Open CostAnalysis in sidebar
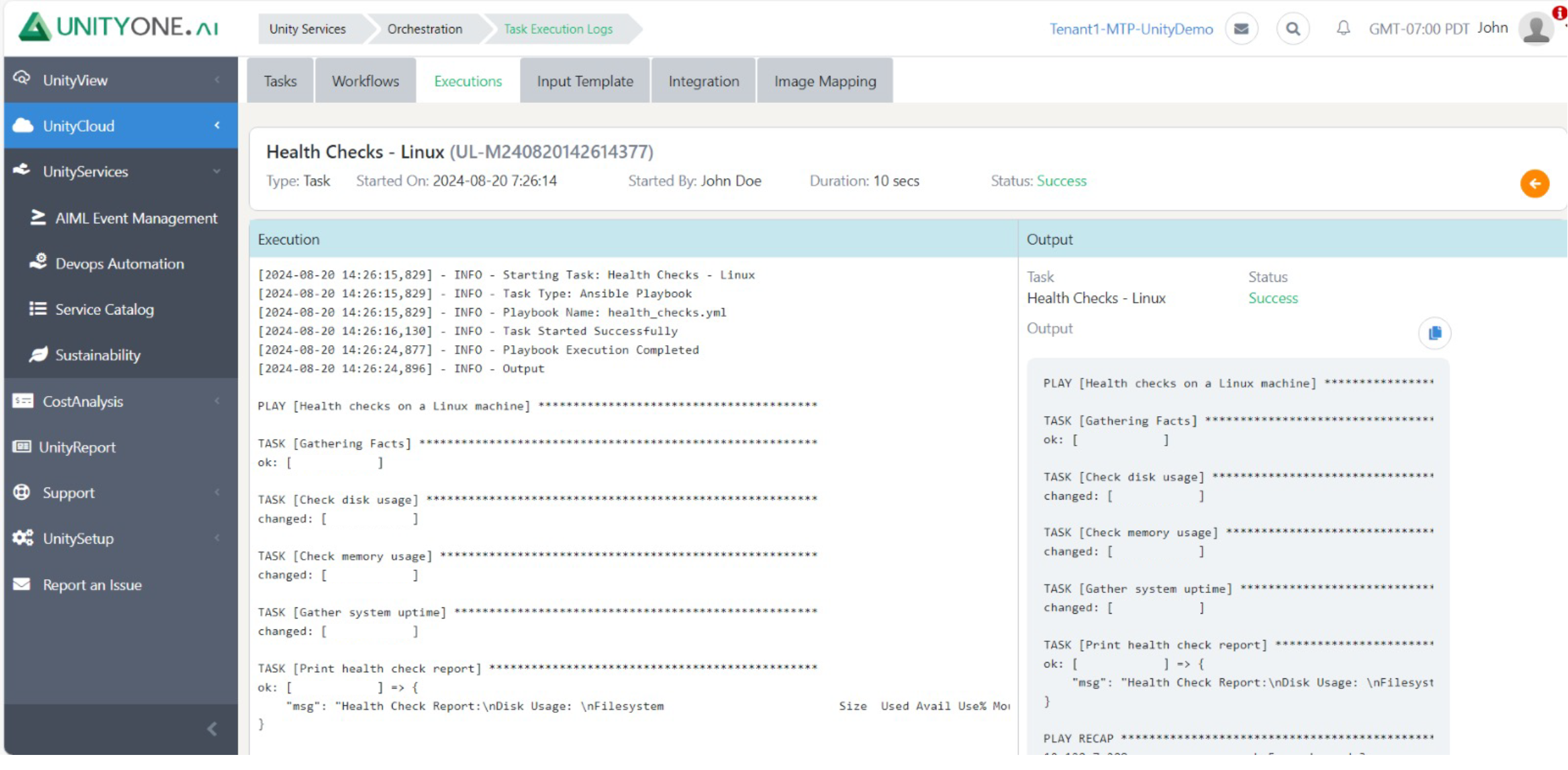The width and height of the screenshot is (1568, 770). click(121, 401)
